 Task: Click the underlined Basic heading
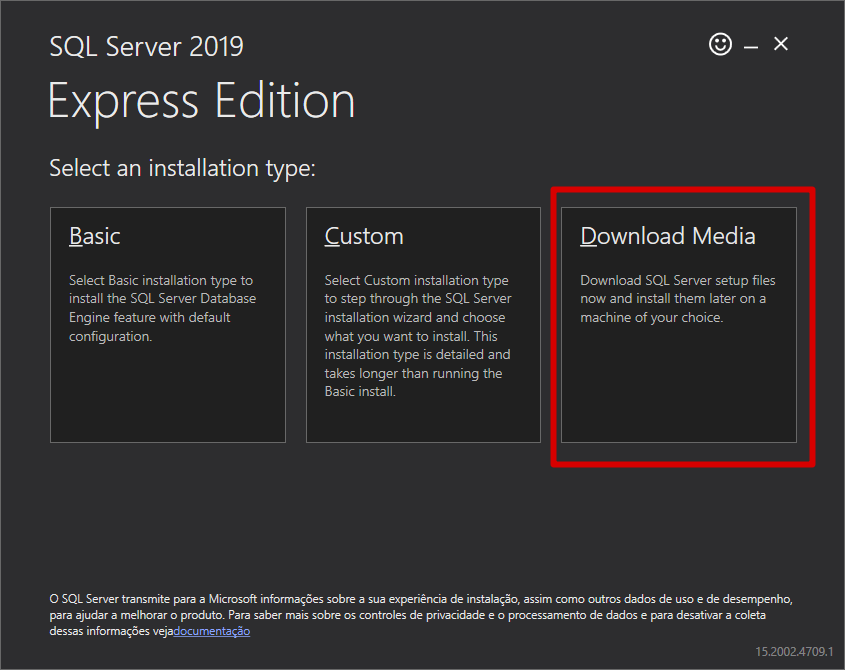[94, 236]
